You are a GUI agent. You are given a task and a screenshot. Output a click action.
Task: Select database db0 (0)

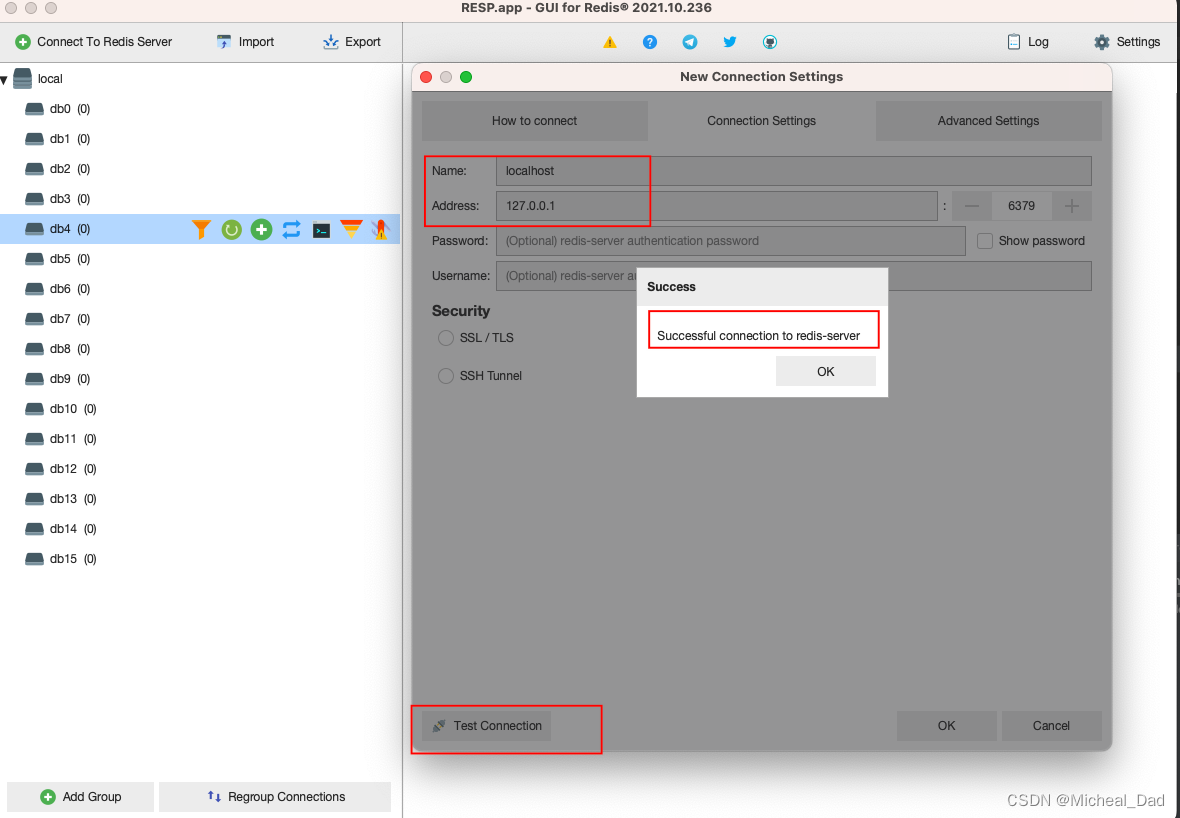(x=58, y=109)
